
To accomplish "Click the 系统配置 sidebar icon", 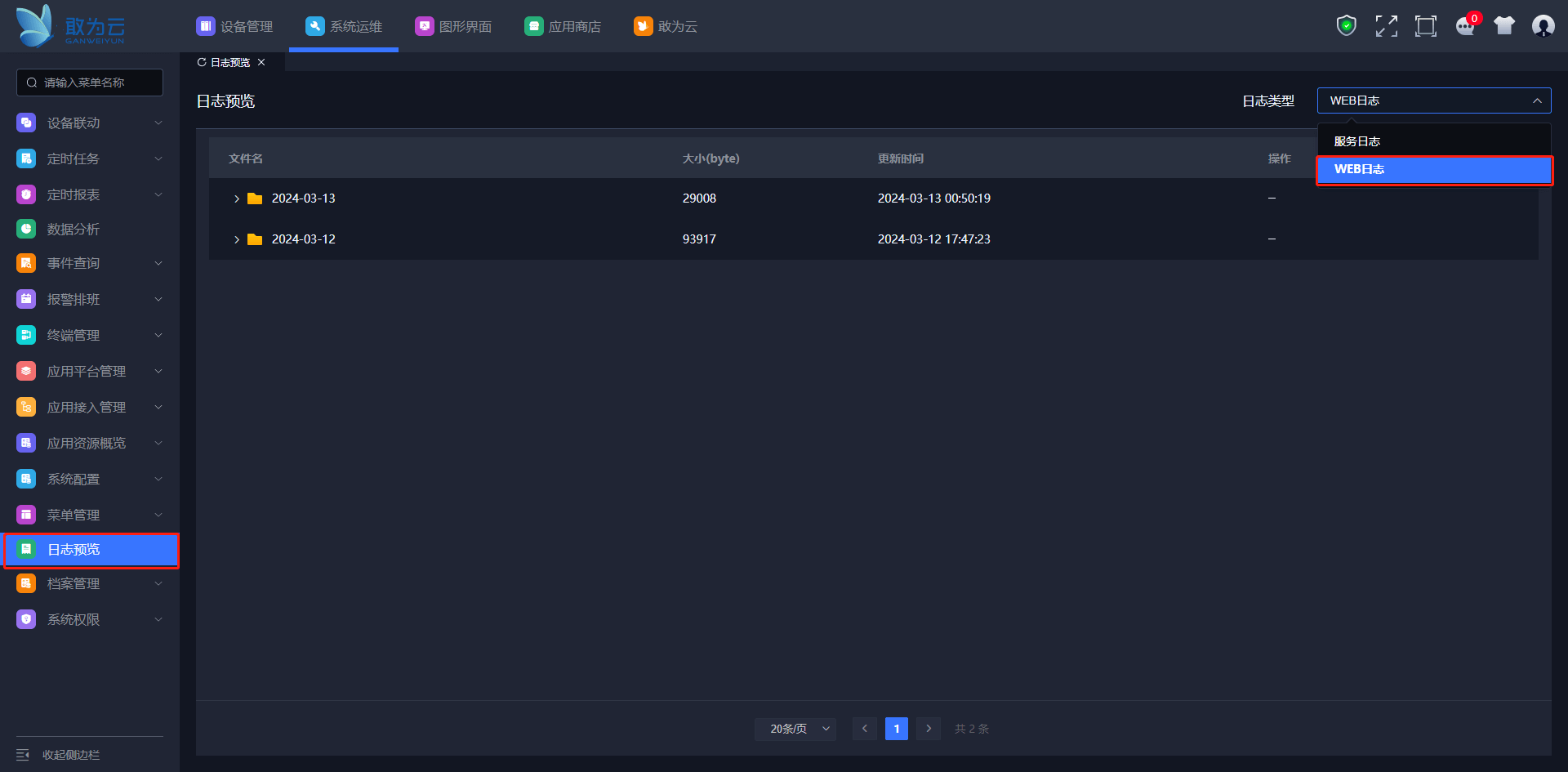I will pyautogui.click(x=26, y=479).
